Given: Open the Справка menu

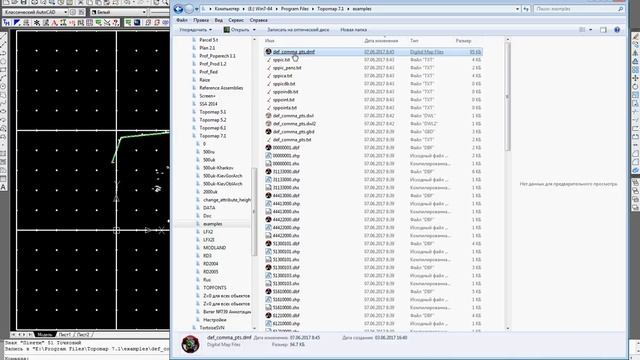Looking at the screenshot, I should click(x=259, y=20).
